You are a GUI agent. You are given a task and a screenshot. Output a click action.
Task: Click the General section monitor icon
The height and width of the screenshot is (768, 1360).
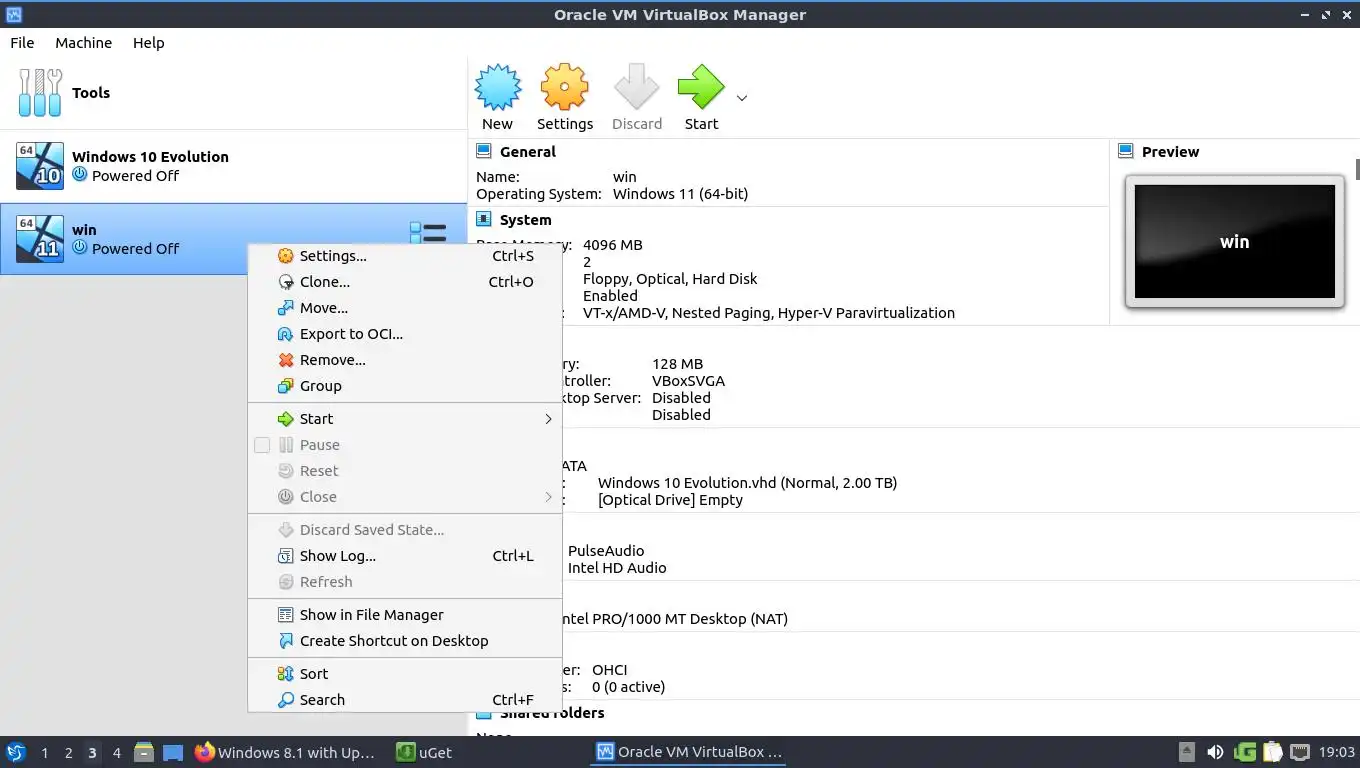tap(484, 151)
